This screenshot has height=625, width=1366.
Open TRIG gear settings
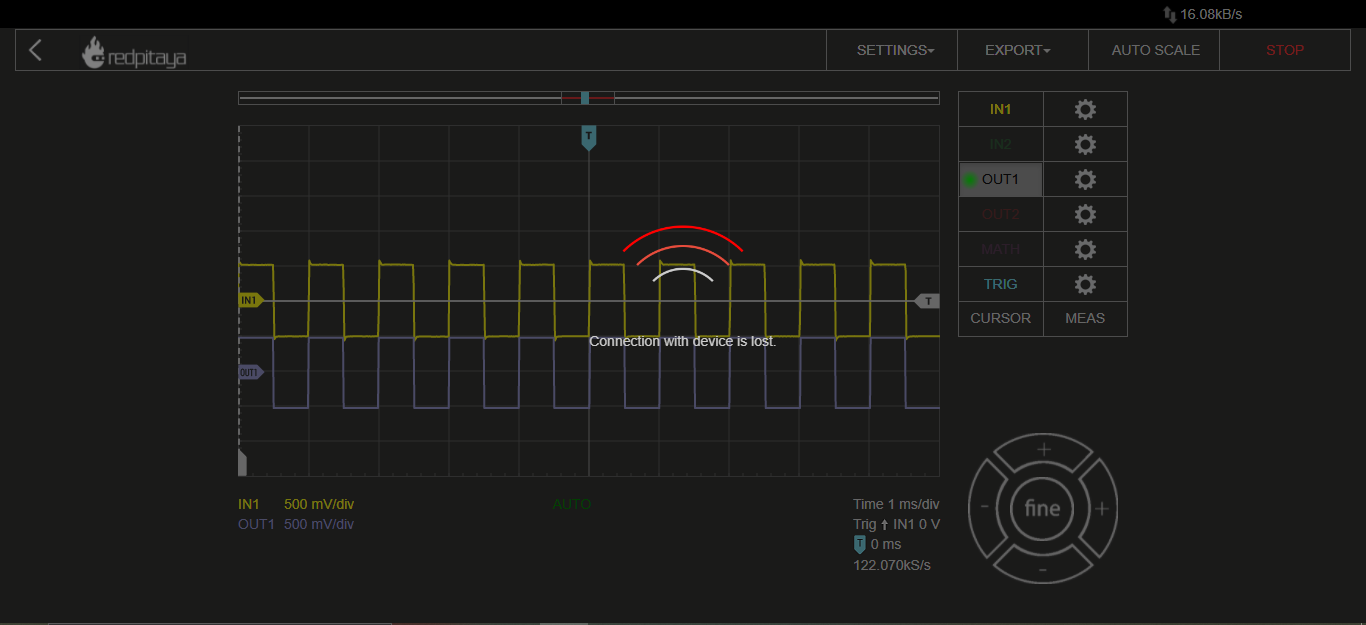click(1085, 285)
